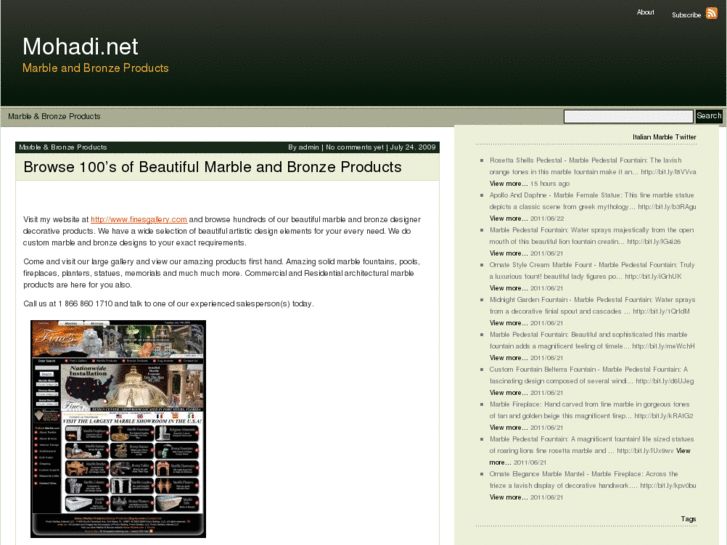The height and width of the screenshot is (545, 727).
Task: Click View more for Rosetta Shells tweet
Action: [x=509, y=184]
